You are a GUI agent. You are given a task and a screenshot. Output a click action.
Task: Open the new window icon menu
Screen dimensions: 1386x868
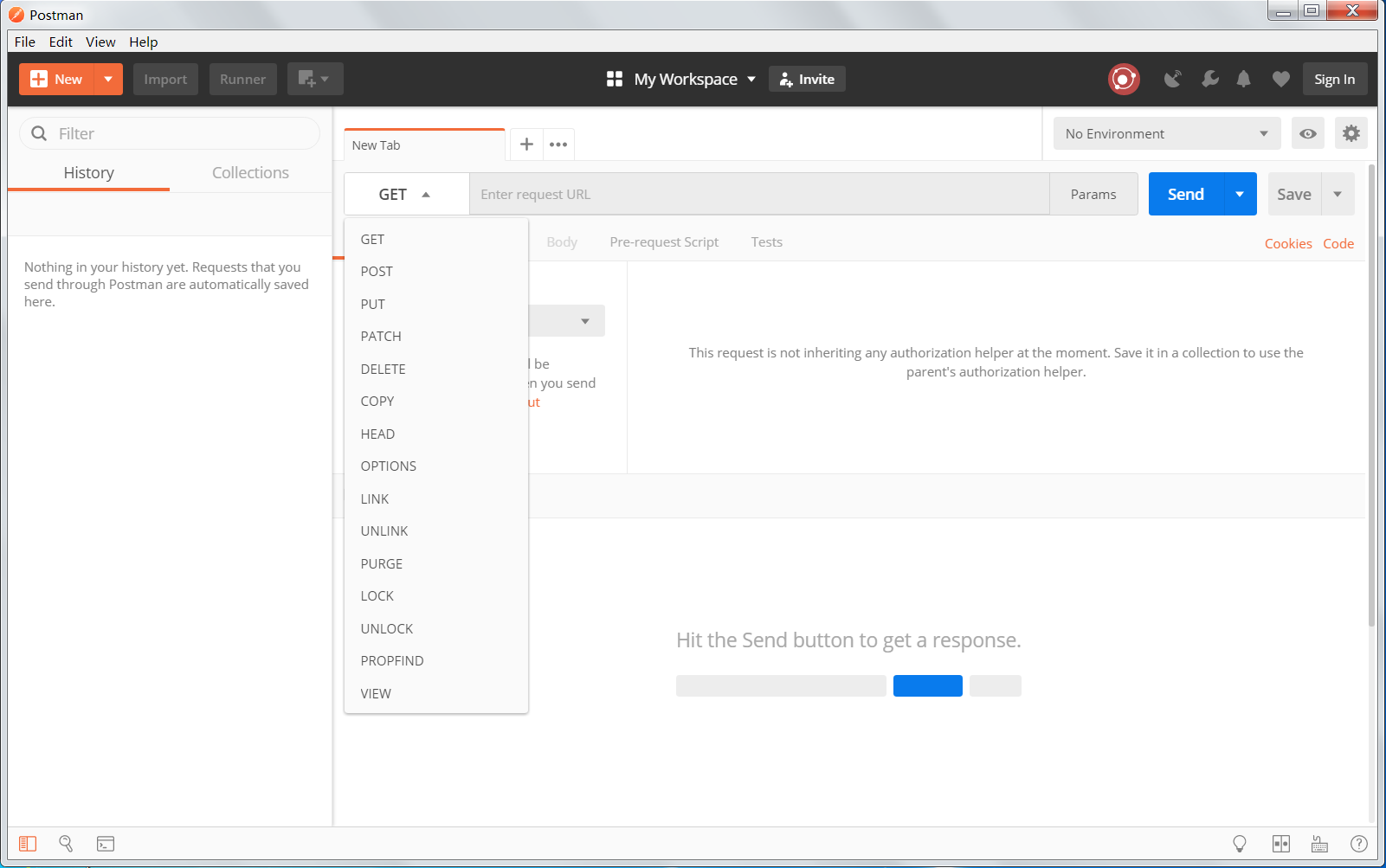[315, 79]
